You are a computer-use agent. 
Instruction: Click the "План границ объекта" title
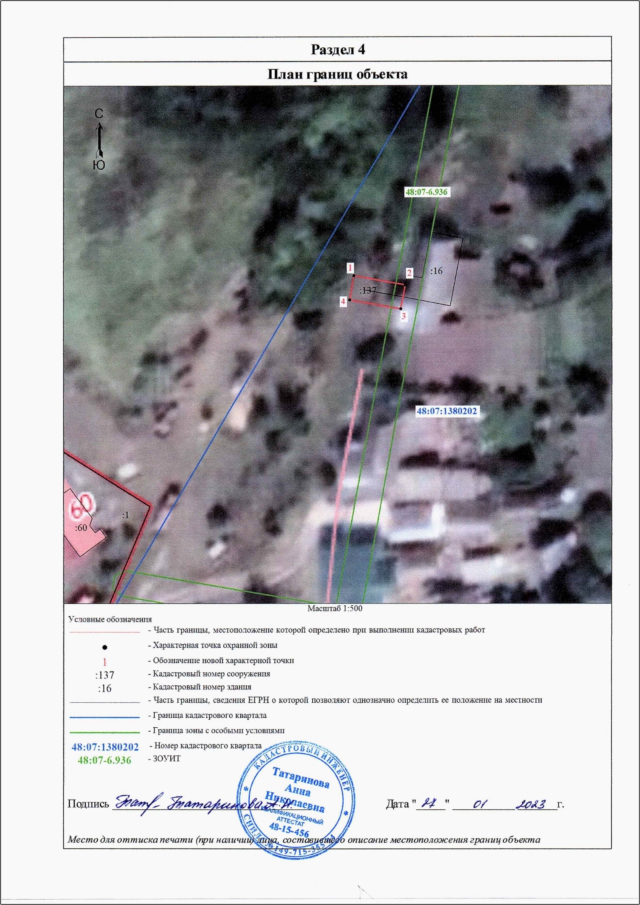coord(337,74)
